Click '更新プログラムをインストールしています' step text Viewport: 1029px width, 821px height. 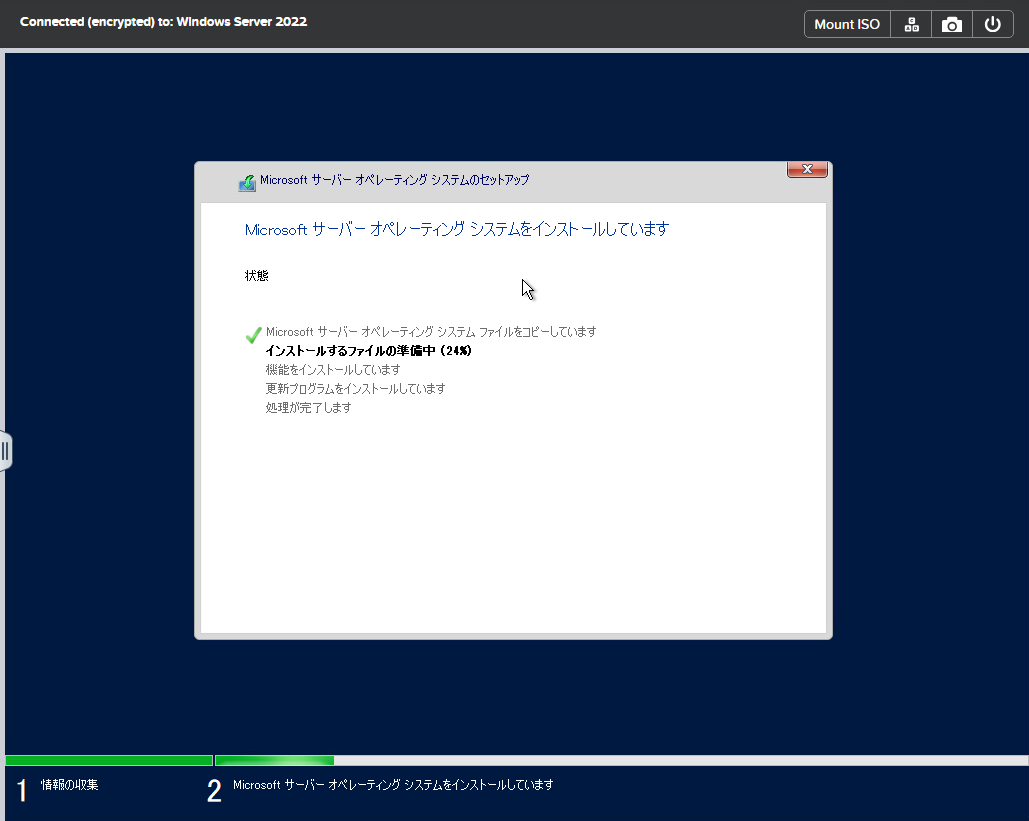point(355,389)
